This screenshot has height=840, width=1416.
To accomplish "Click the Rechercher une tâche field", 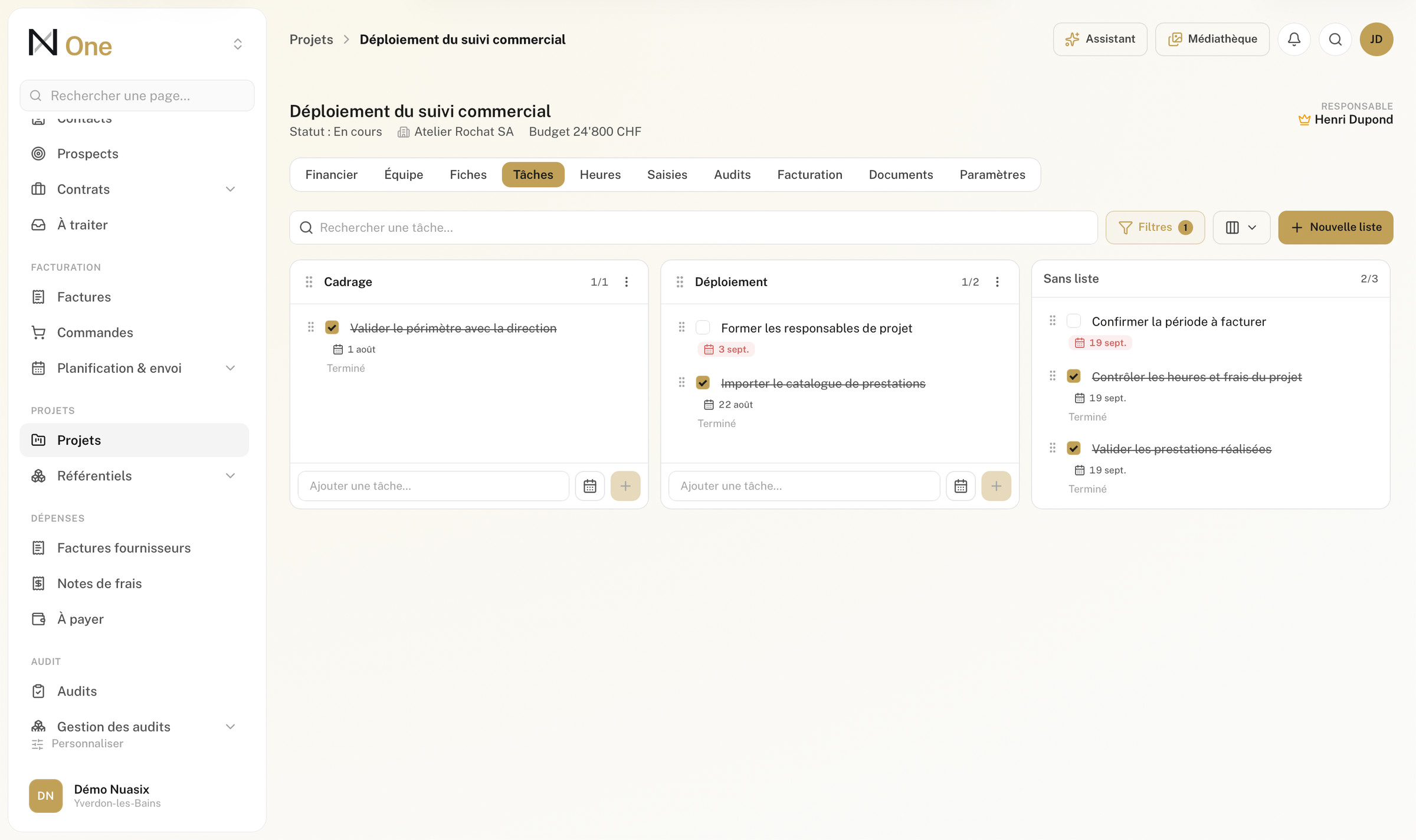I will (693, 228).
